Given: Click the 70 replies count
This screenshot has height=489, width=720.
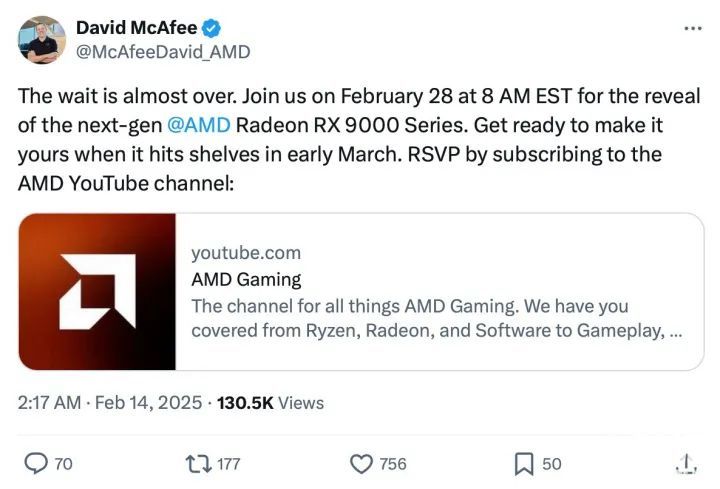Looking at the screenshot, I should coord(63,464).
